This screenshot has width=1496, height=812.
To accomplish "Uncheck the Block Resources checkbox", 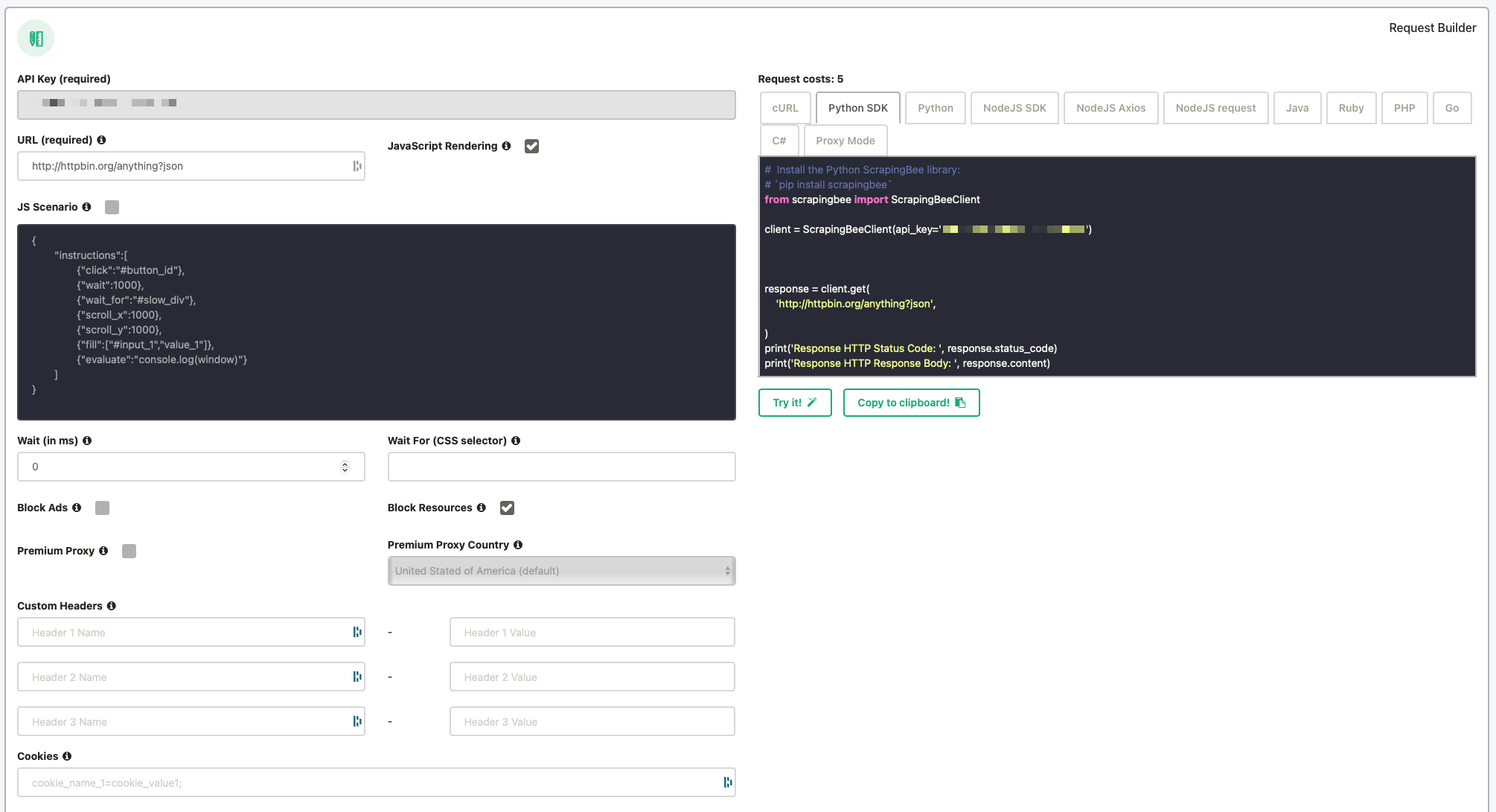I will tap(507, 508).
